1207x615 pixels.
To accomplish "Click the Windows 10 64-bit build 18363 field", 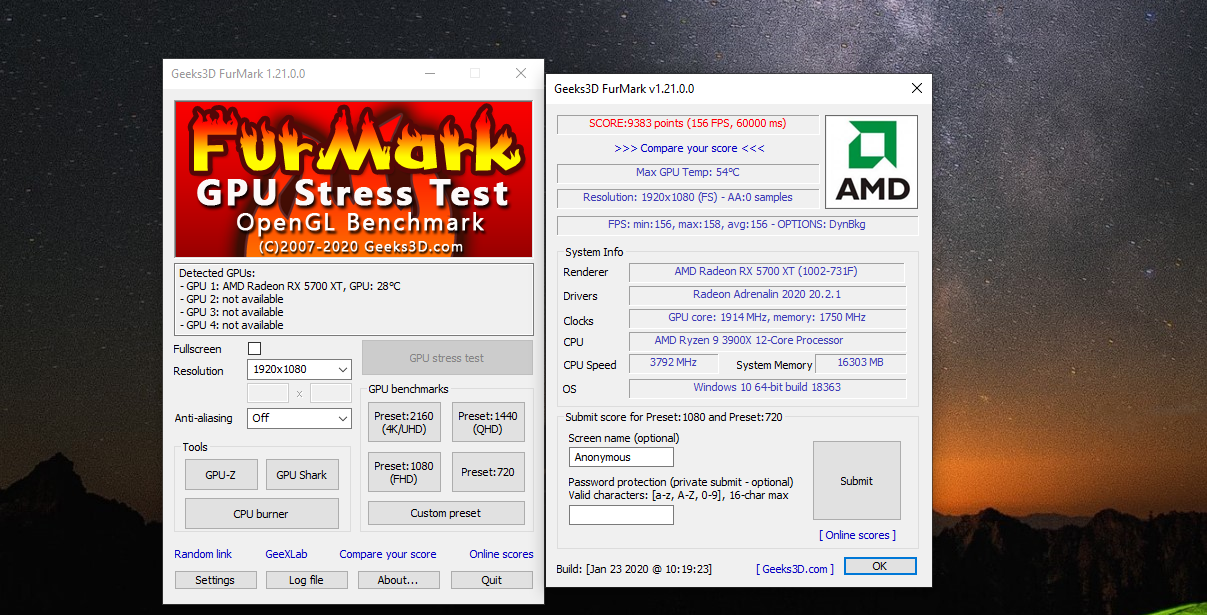I will [766, 387].
